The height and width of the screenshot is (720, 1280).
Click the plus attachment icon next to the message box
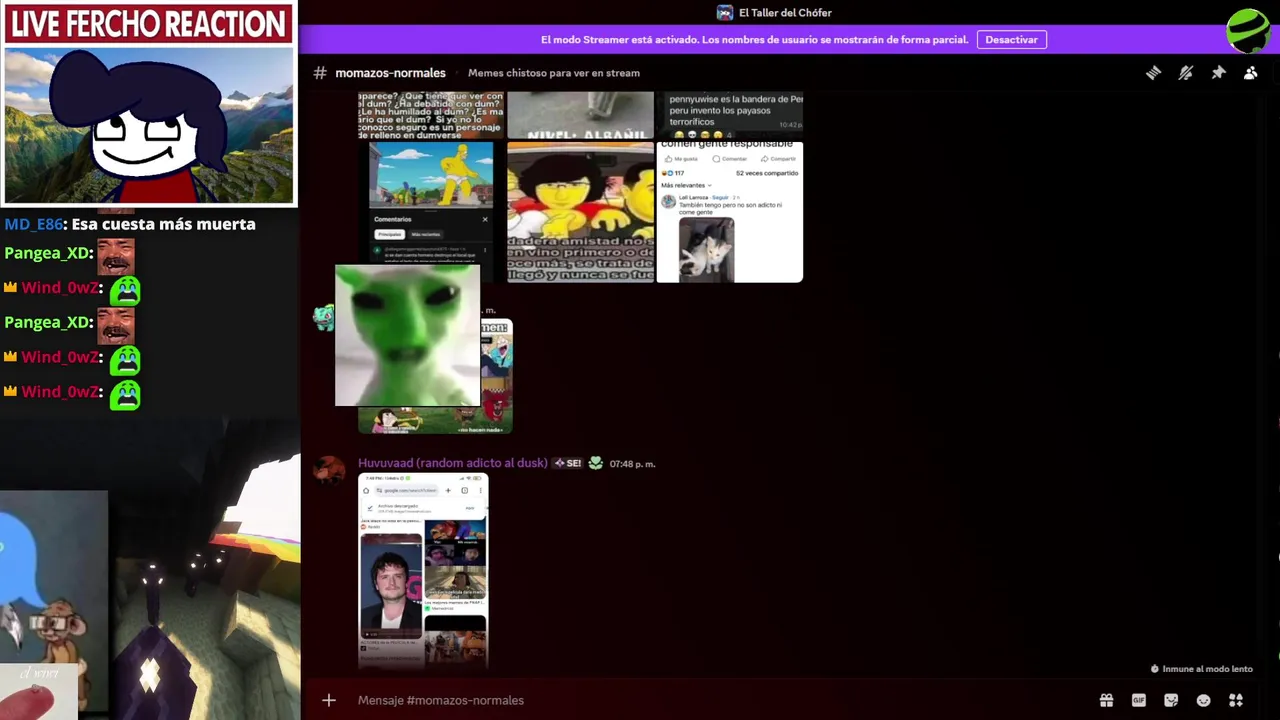coord(328,700)
